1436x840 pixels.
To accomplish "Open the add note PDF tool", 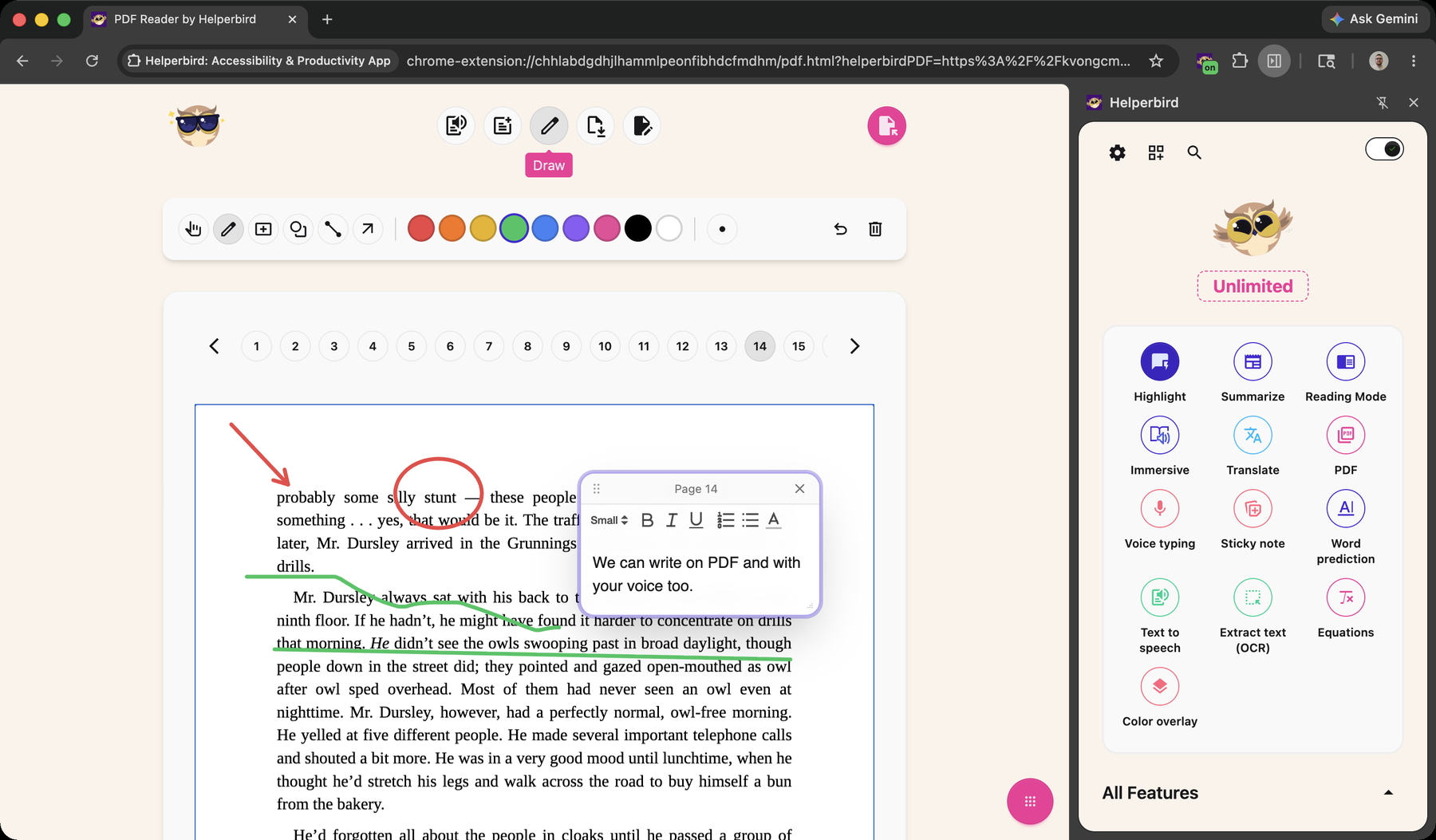I will pyautogui.click(x=503, y=125).
